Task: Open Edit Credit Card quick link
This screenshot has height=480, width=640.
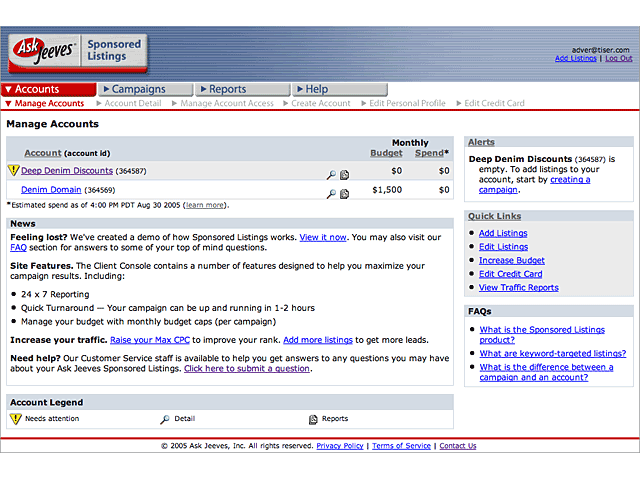Action: tap(511, 274)
